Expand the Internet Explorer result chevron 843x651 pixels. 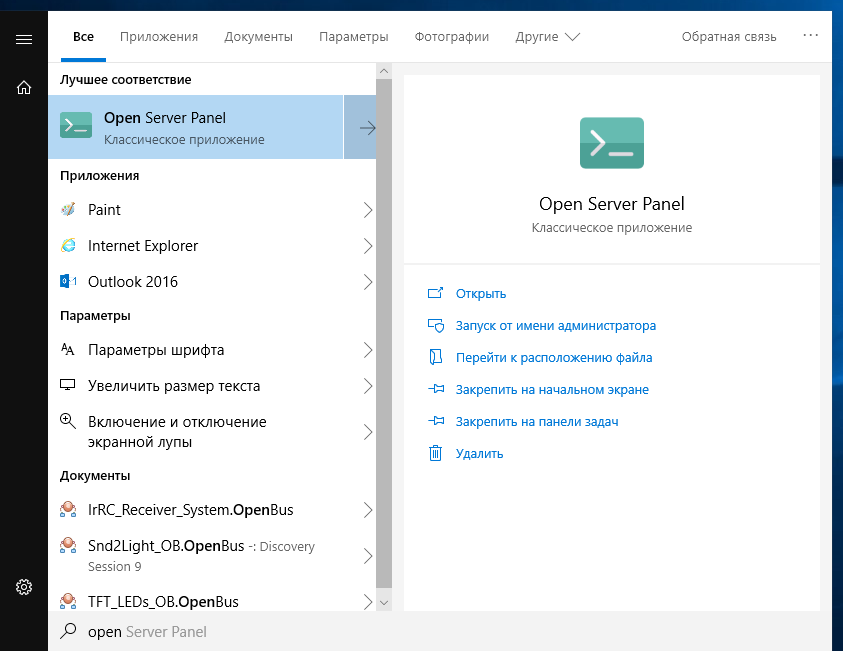click(368, 246)
